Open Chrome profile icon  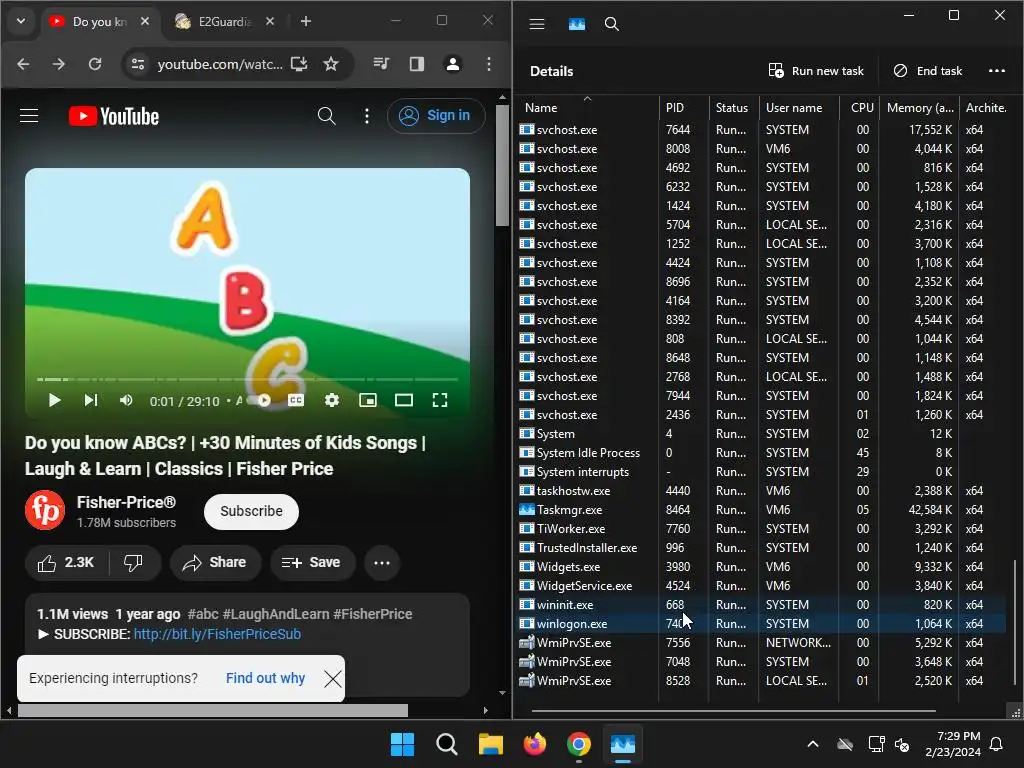click(x=453, y=64)
